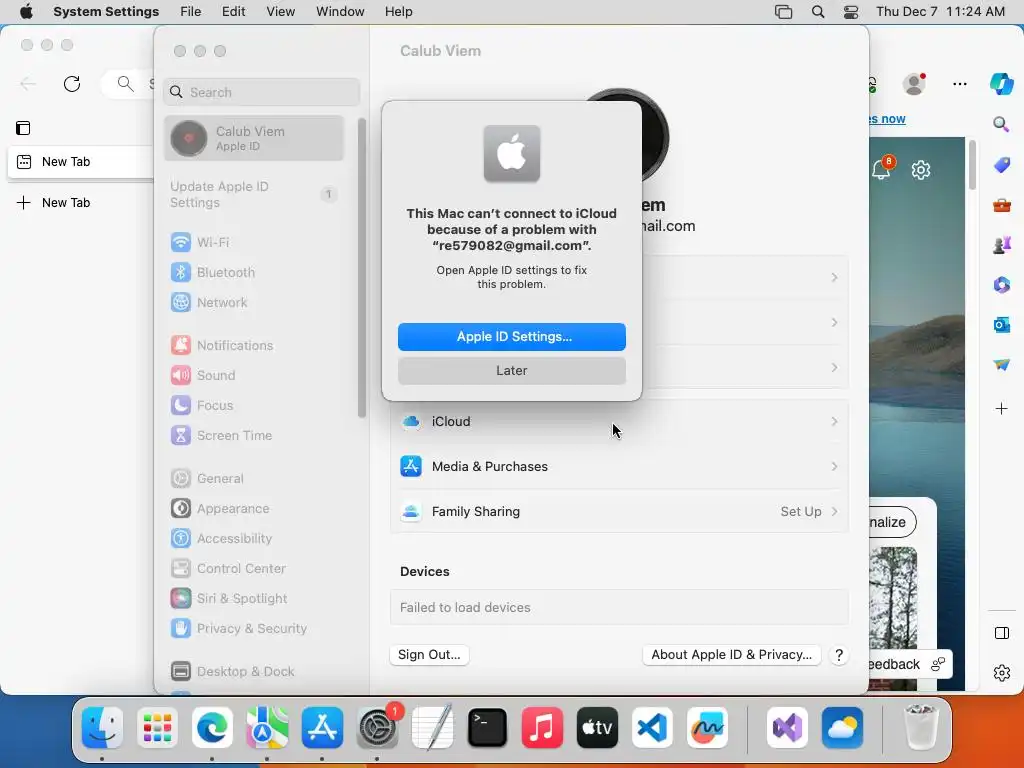Open TextEdit from the Dock
Screen dimensions: 1024x768
[432, 728]
